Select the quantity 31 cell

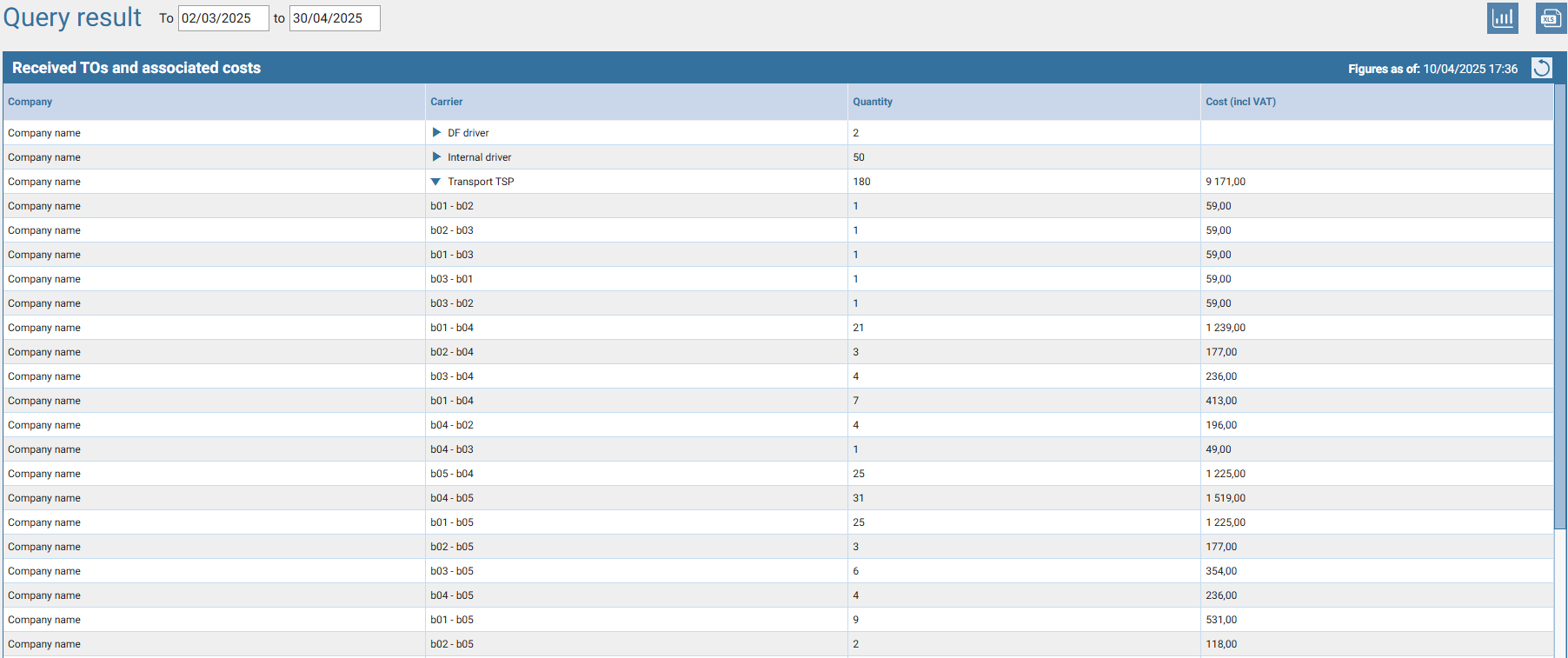tap(1024, 498)
